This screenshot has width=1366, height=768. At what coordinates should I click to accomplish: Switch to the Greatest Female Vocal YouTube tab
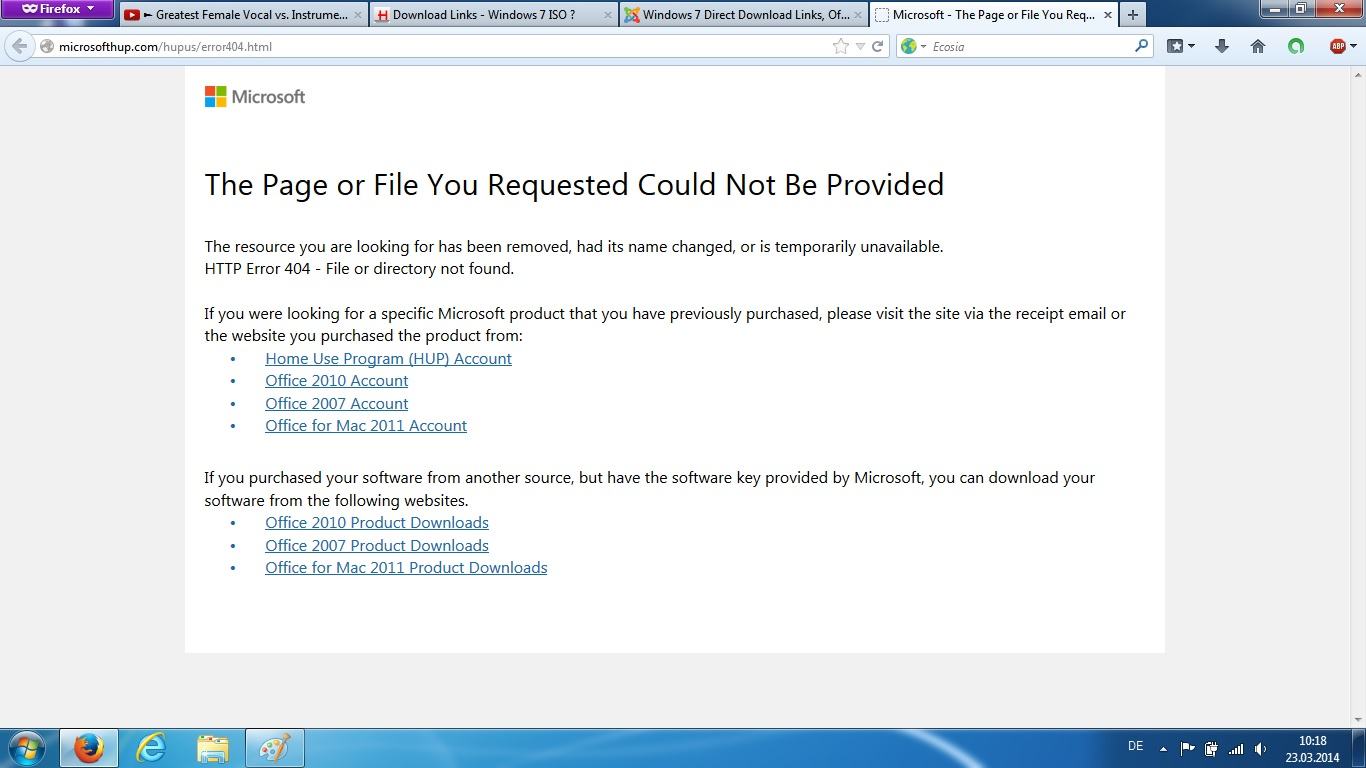point(243,15)
